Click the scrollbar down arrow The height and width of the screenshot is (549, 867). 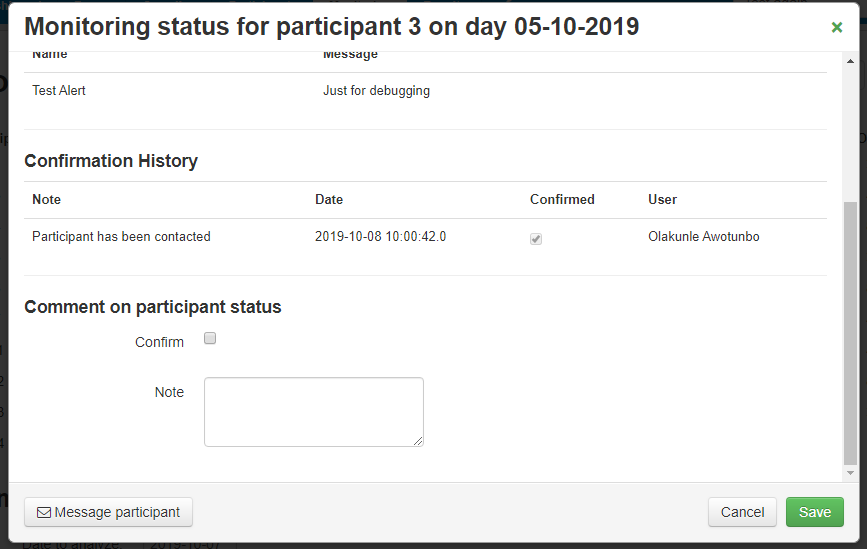tap(850, 473)
